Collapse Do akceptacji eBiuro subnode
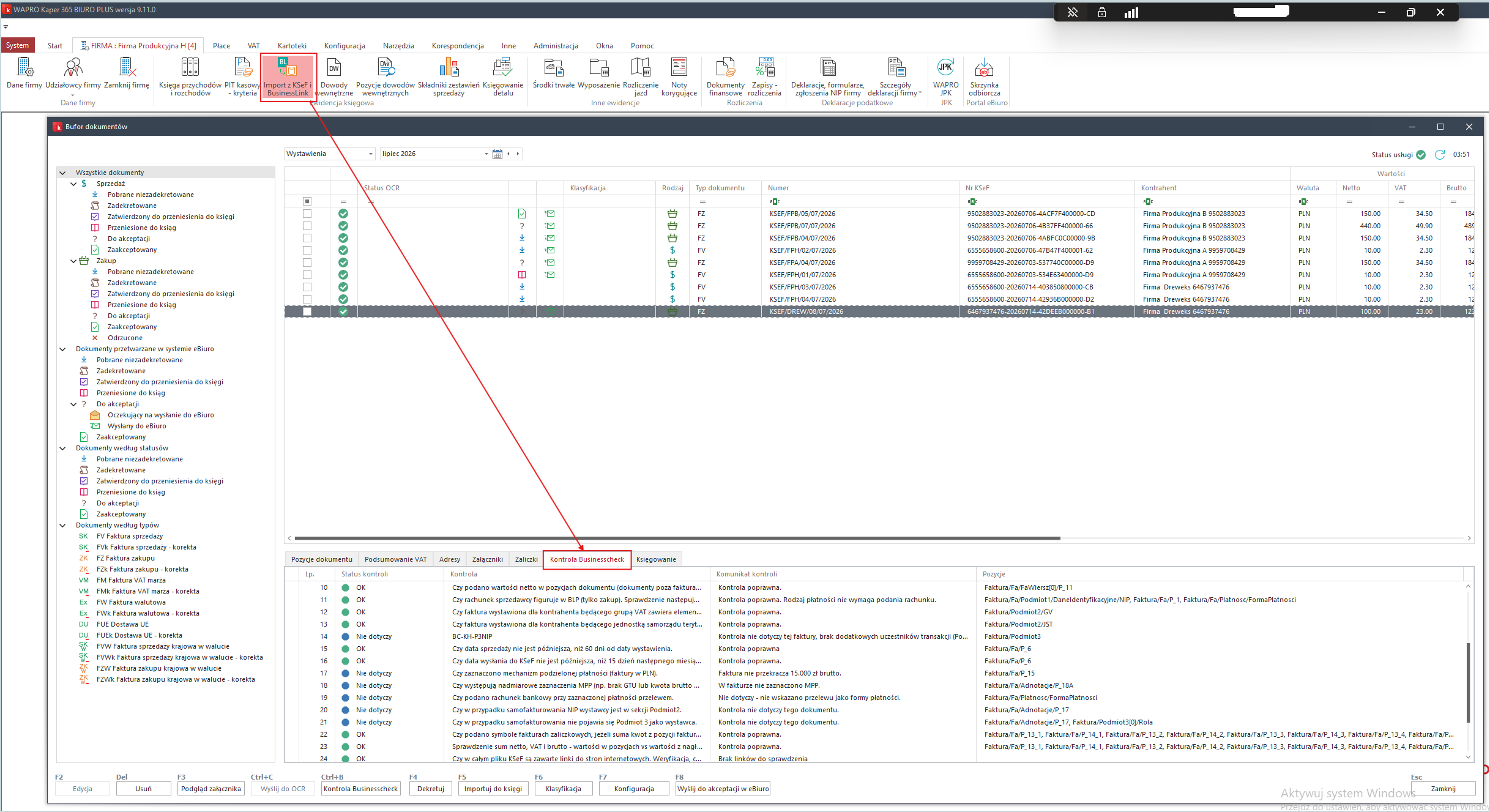The width and height of the screenshot is (1490, 812). pos(73,404)
